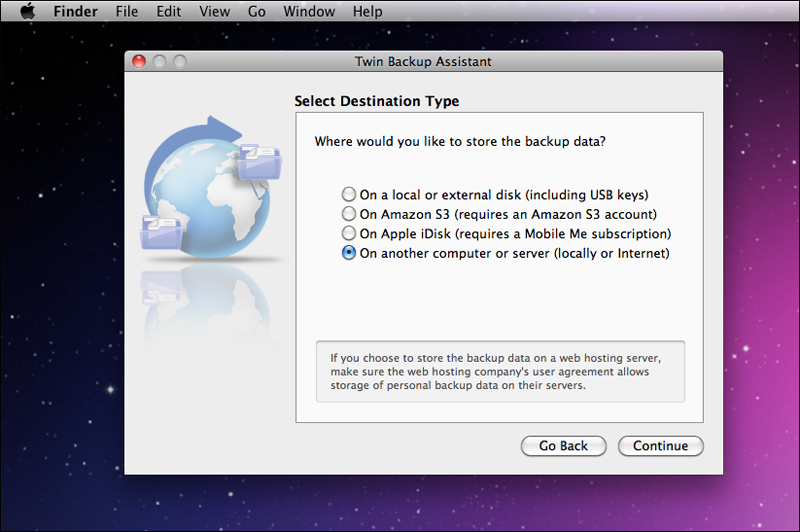Viewport: 800px width, 532px height.
Task: Click the globe backup illustration
Action: (212, 188)
